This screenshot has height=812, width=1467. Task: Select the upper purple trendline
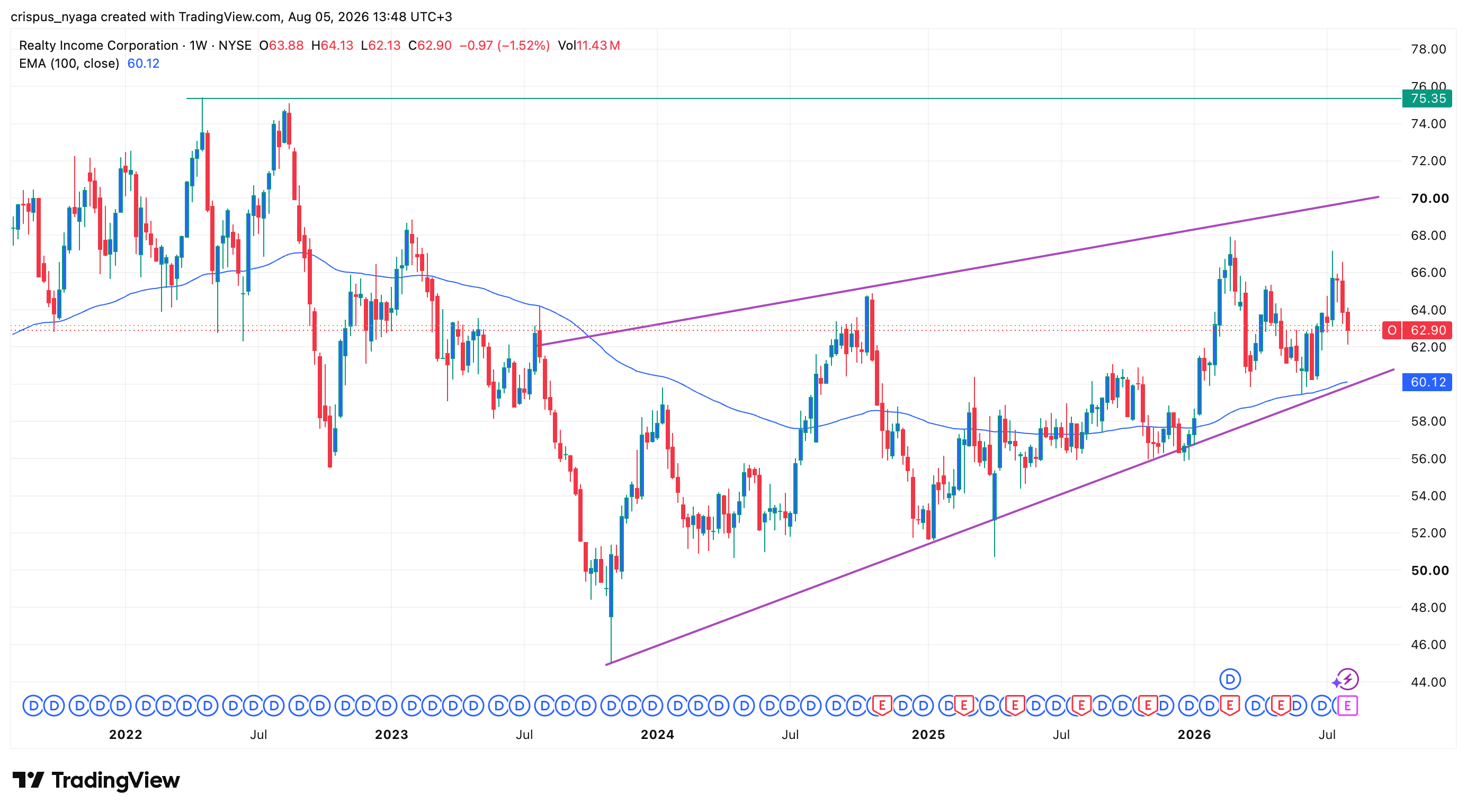click(960, 271)
